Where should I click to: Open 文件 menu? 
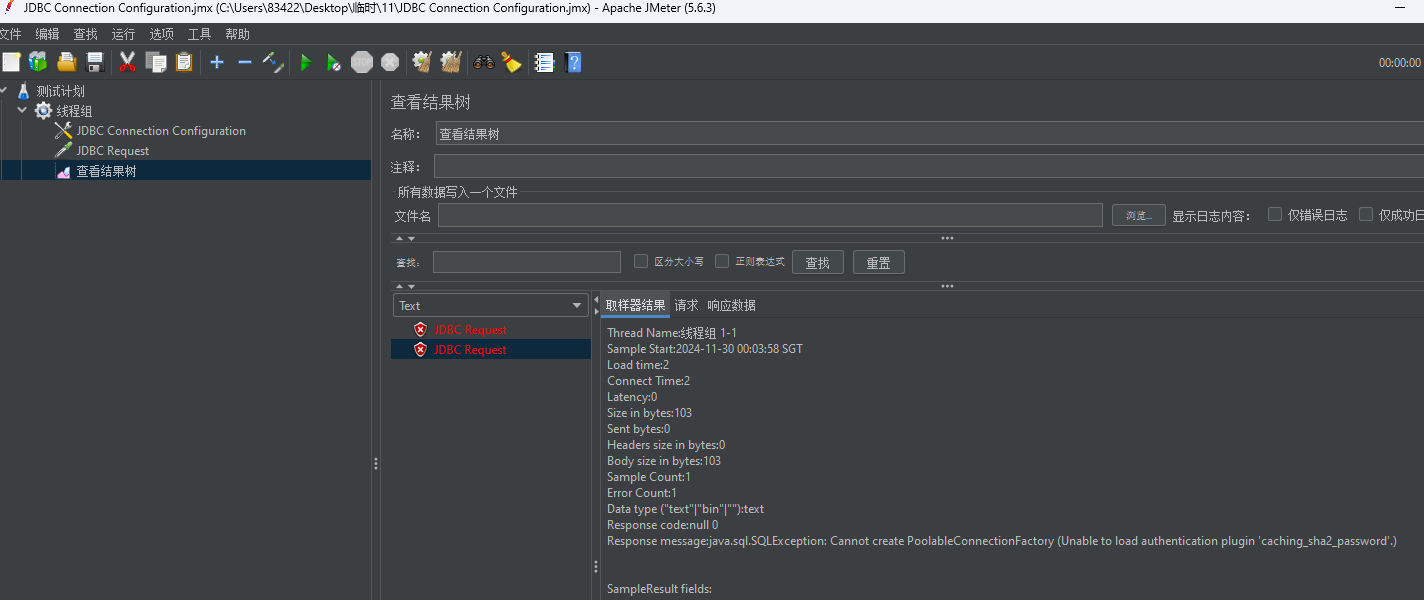pyautogui.click(x=10, y=34)
